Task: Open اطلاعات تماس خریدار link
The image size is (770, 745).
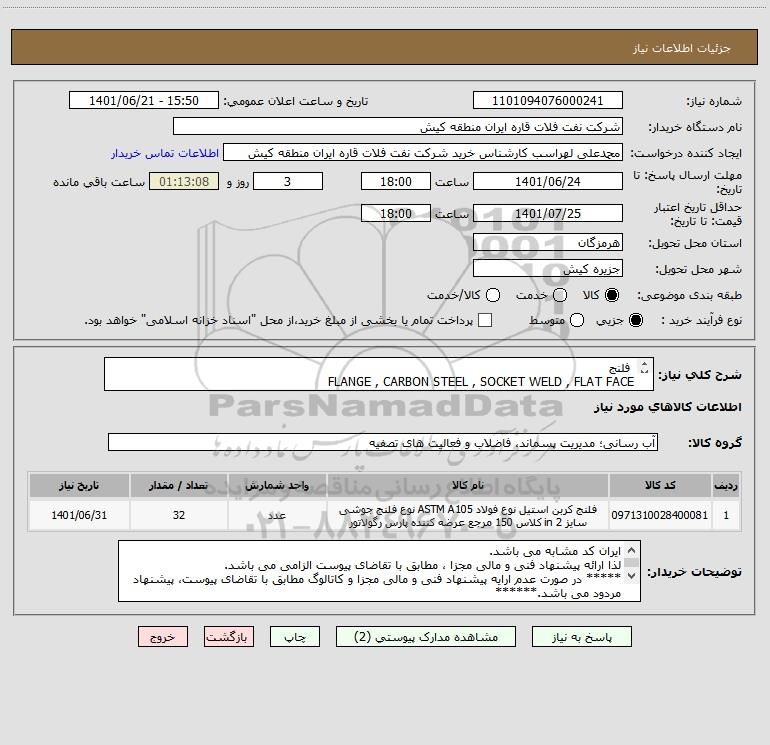Action: 165,153
